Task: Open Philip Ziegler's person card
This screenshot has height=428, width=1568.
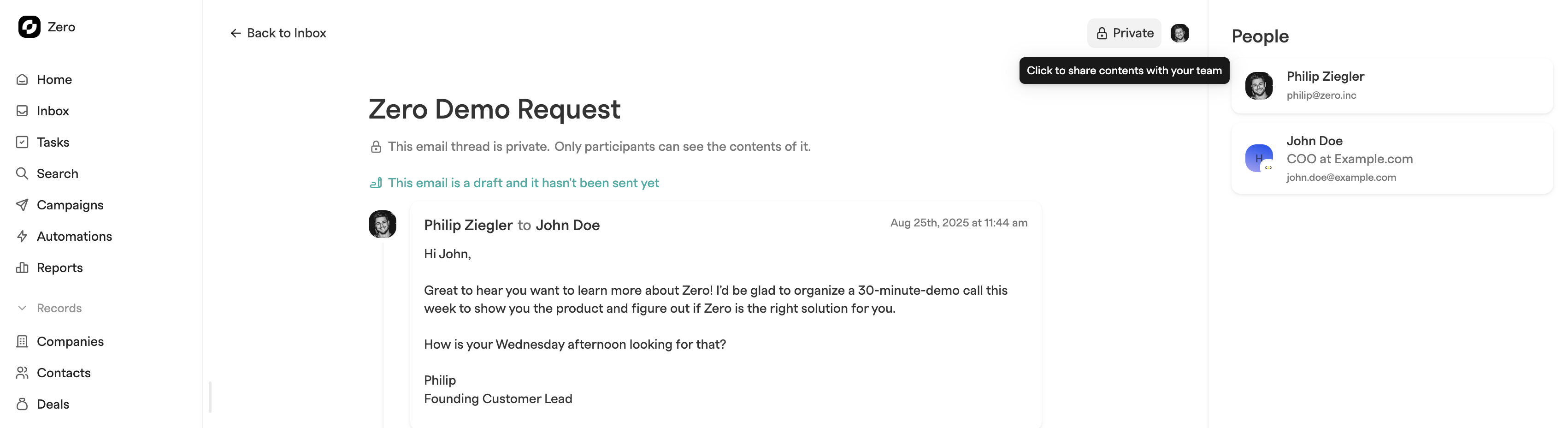Action: (x=1391, y=85)
